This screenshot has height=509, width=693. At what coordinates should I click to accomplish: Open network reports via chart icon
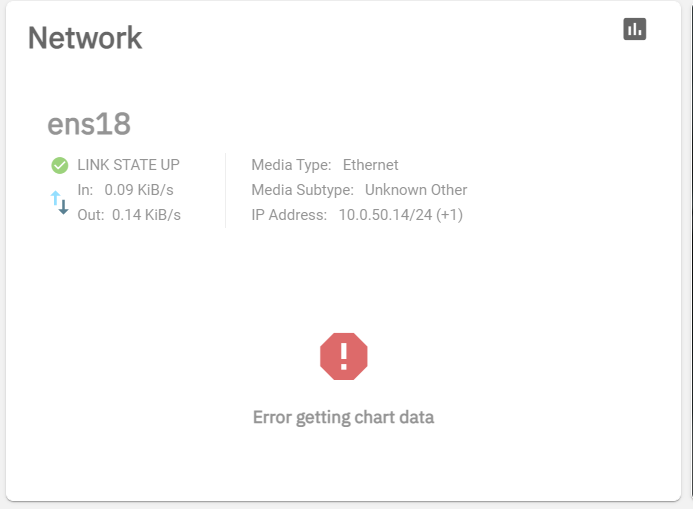click(635, 29)
